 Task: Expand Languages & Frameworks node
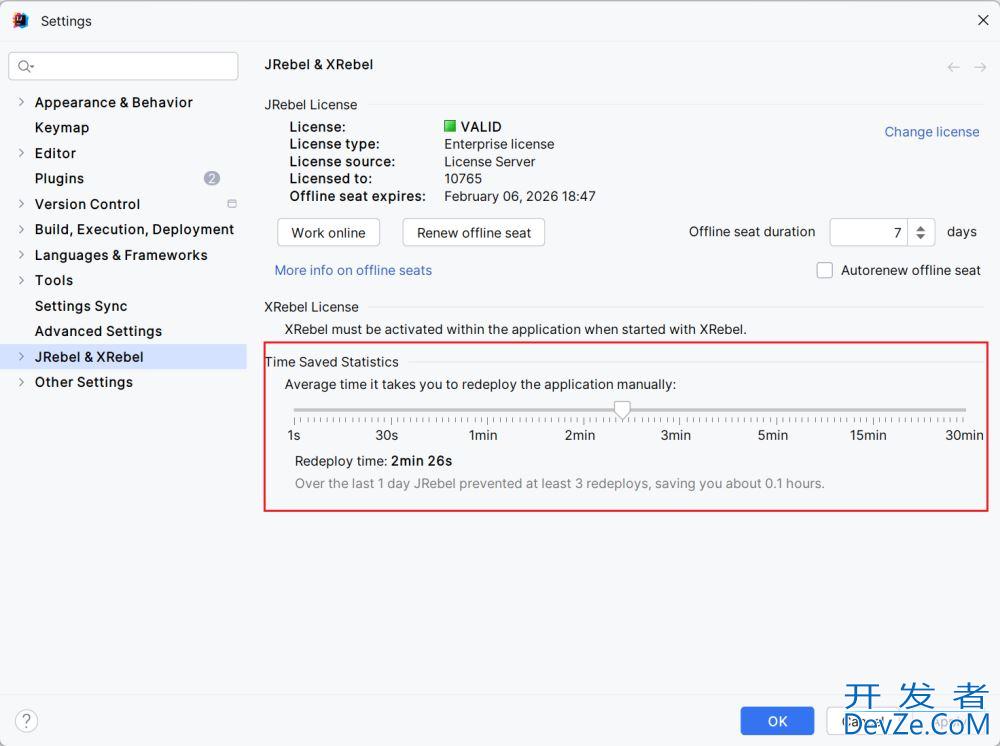pyautogui.click(x=21, y=255)
